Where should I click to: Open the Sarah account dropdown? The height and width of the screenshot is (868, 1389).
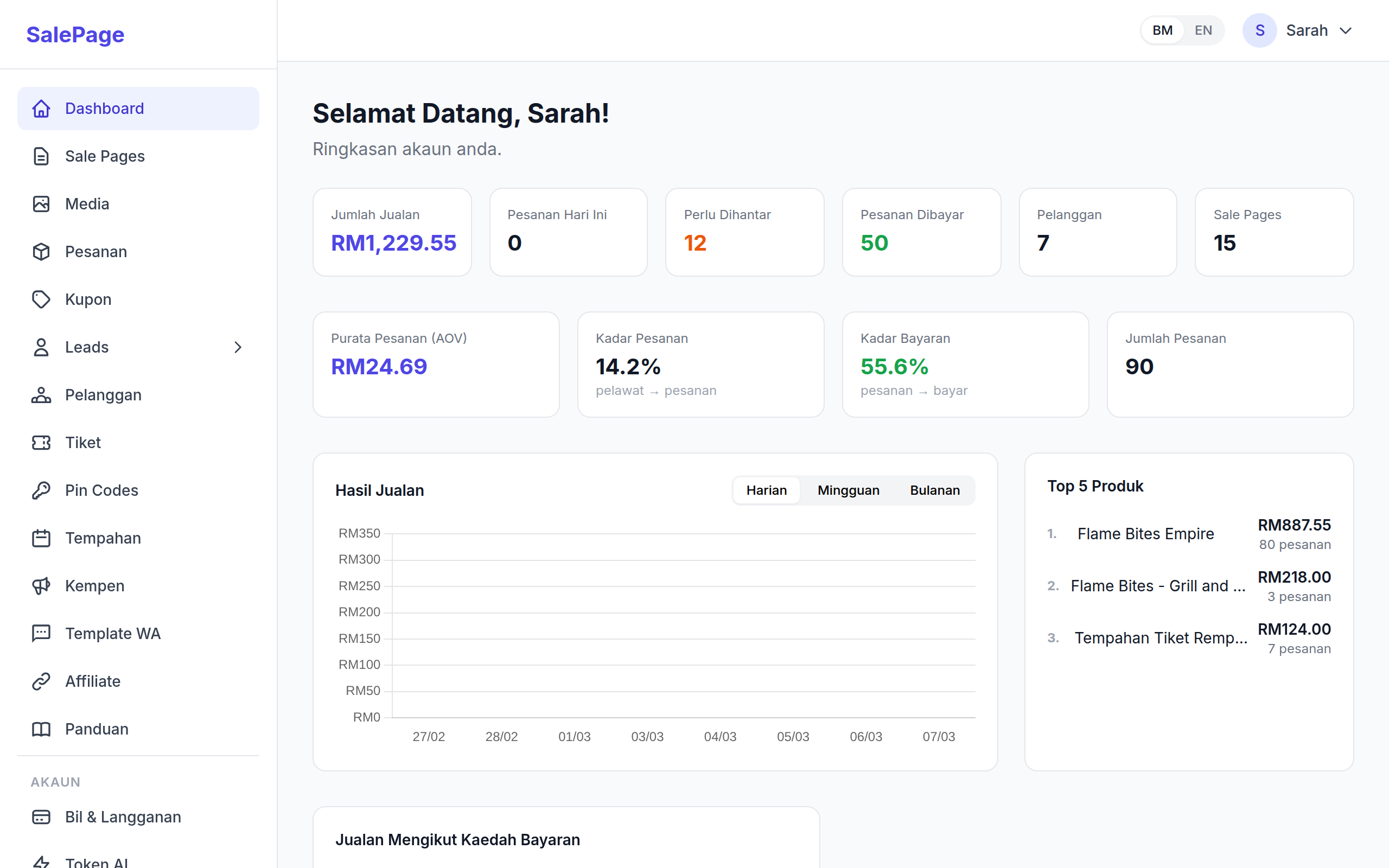coord(1345,30)
